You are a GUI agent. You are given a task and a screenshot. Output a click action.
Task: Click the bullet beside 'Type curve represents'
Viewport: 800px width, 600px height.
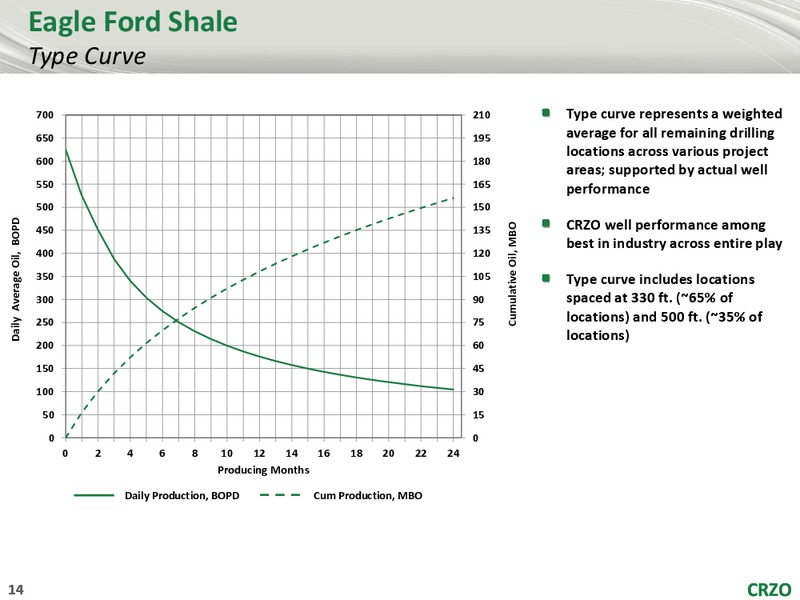[x=546, y=113]
